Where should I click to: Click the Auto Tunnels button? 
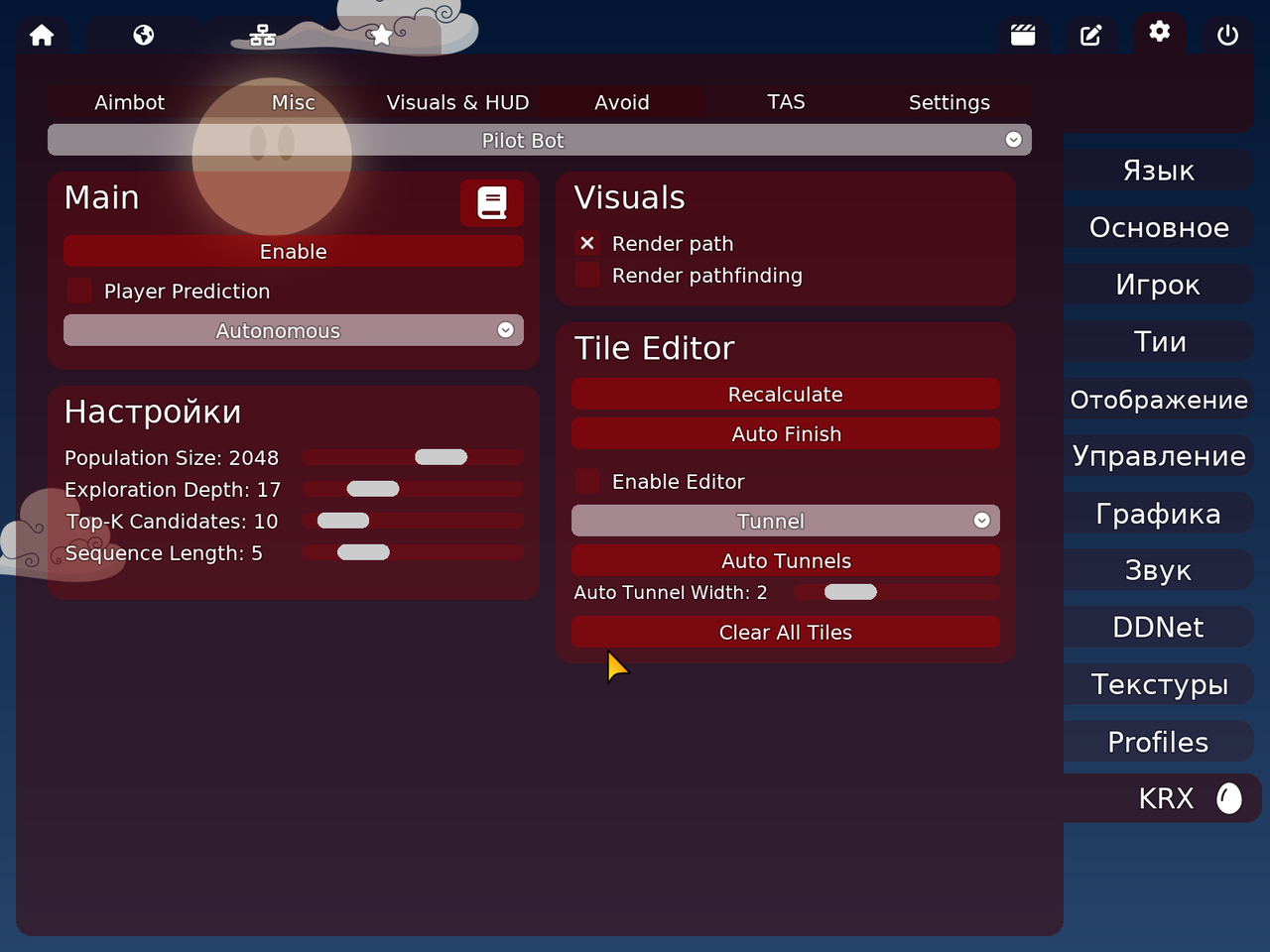[786, 560]
